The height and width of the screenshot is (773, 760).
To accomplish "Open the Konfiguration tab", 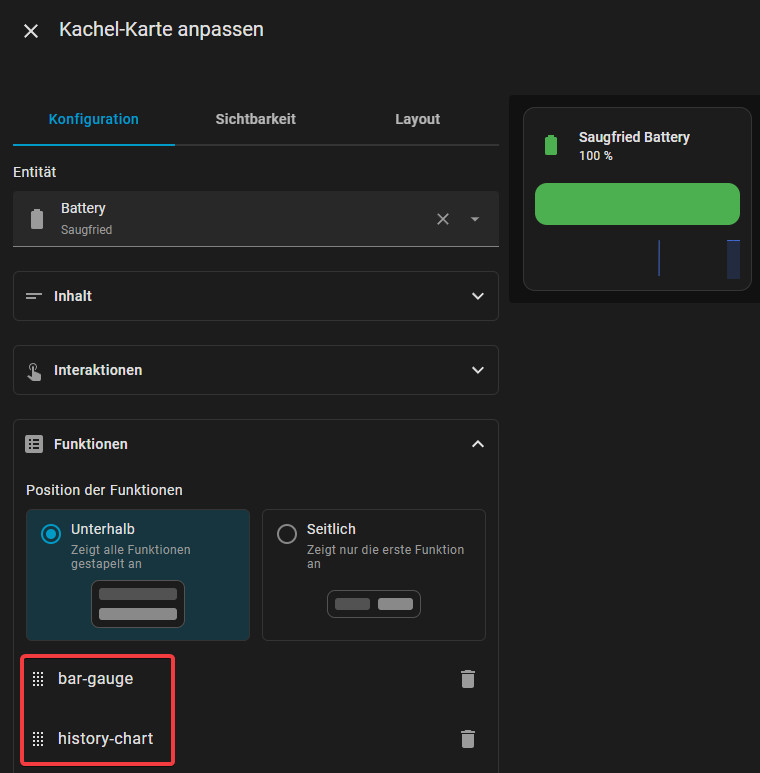I will pos(94,119).
